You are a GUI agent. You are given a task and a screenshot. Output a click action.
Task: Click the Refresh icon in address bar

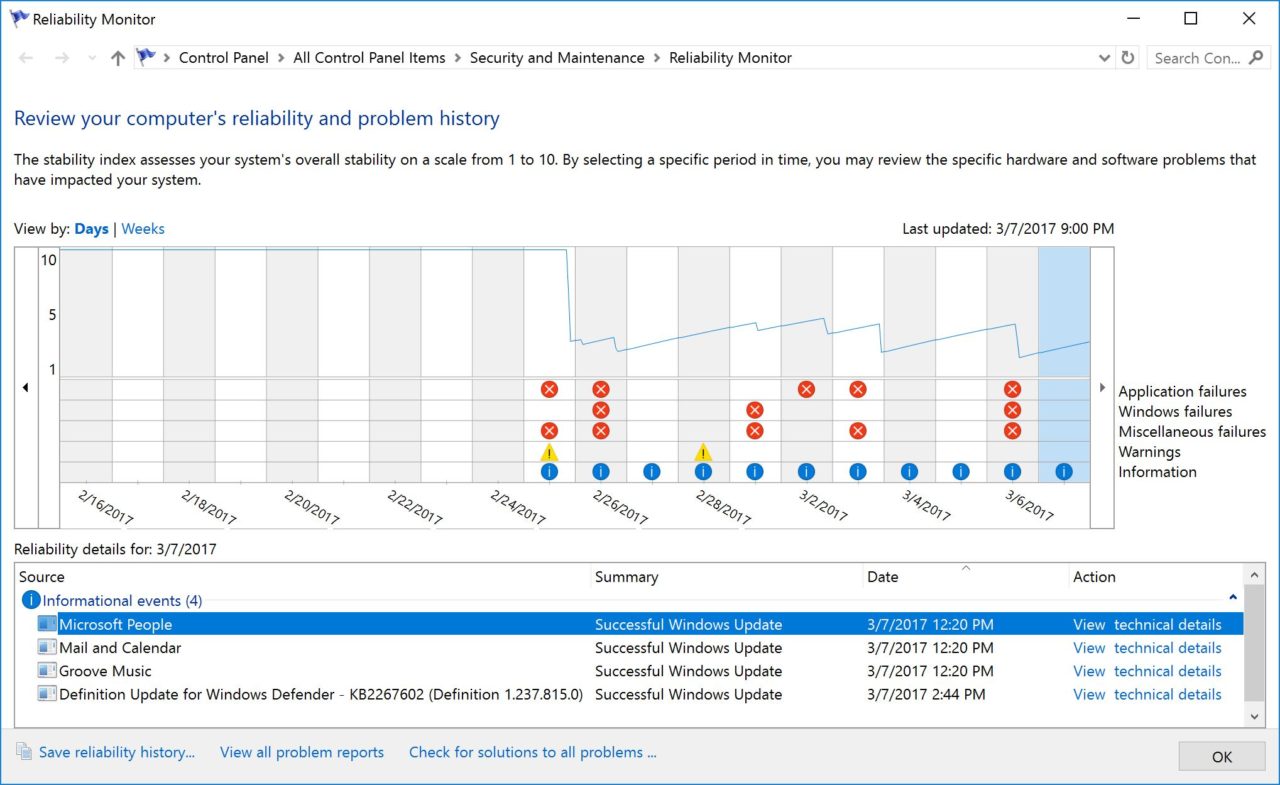[1128, 58]
